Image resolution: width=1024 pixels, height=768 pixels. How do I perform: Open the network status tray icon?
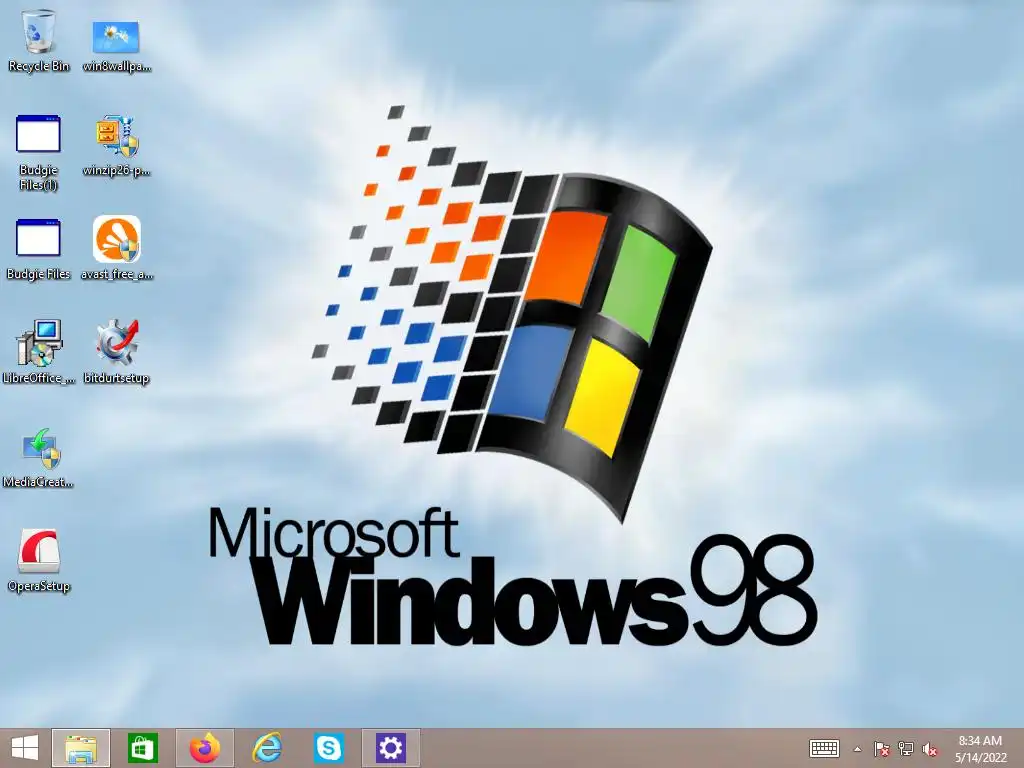906,749
